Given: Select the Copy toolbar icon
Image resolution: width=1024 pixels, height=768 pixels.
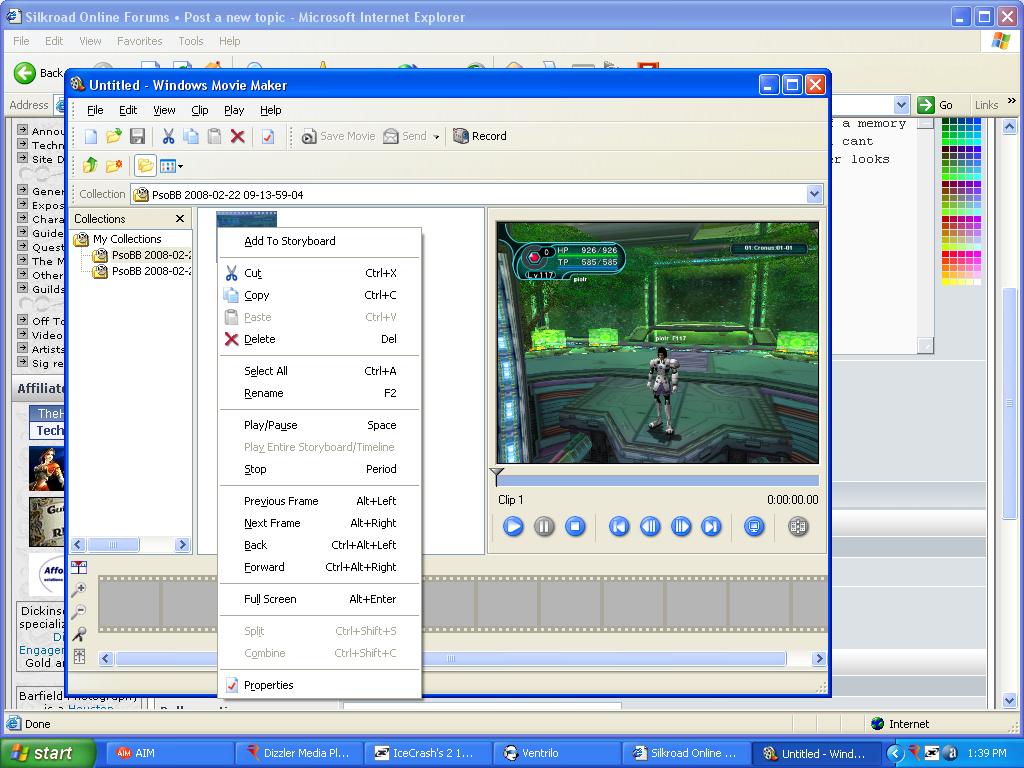Looking at the screenshot, I should tap(192, 136).
